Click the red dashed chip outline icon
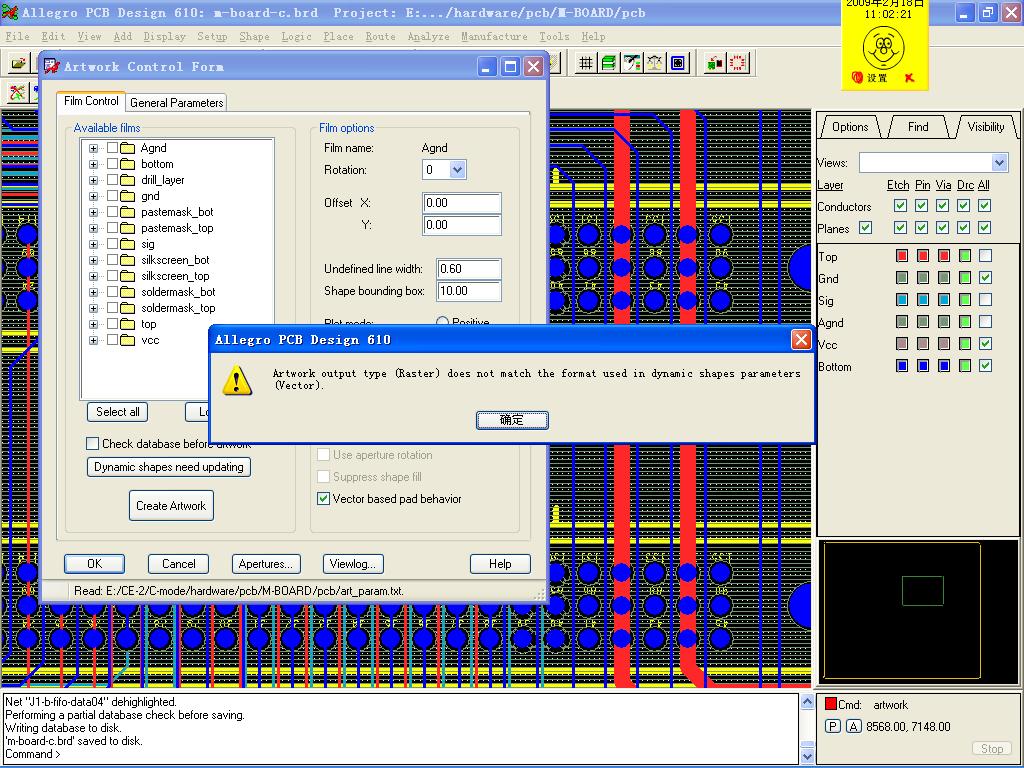Viewport: 1024px width, 768px height. point(737,63)
